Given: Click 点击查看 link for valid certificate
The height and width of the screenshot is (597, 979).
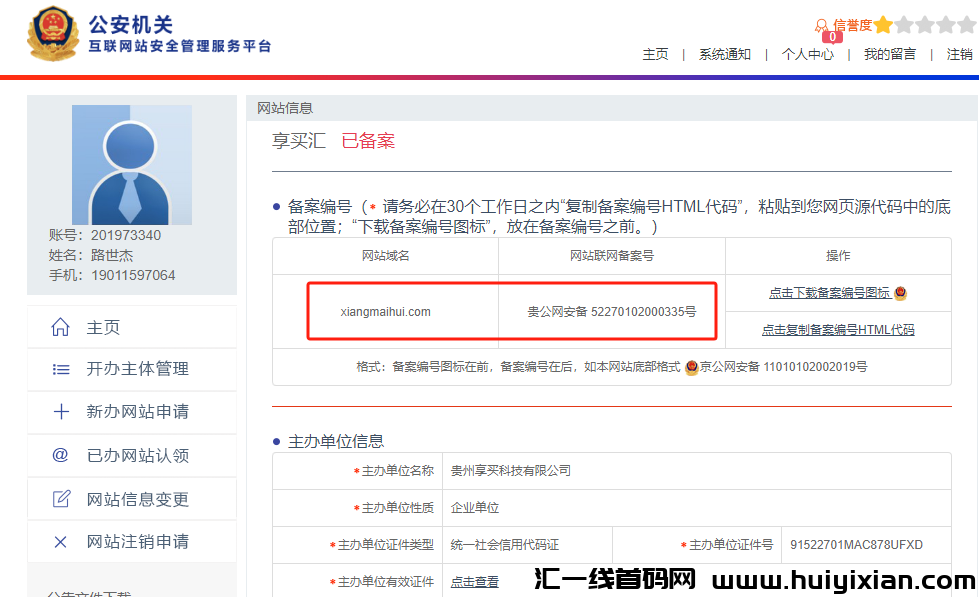Looking at the screenshot, I should (x=474, y=582).
